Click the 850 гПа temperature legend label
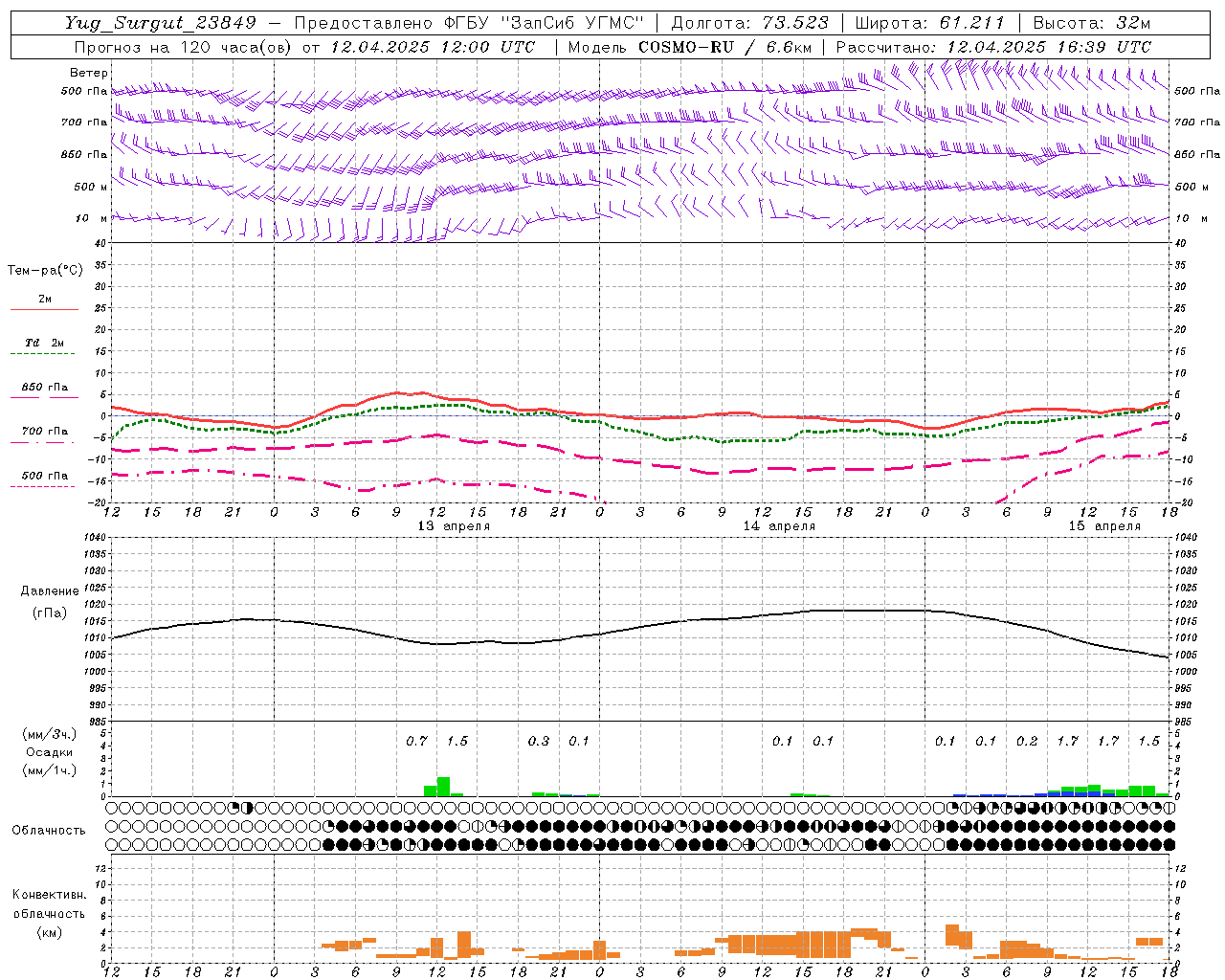Image resolution: width=1225 pixels, height=980 pixels. [45, 388]
